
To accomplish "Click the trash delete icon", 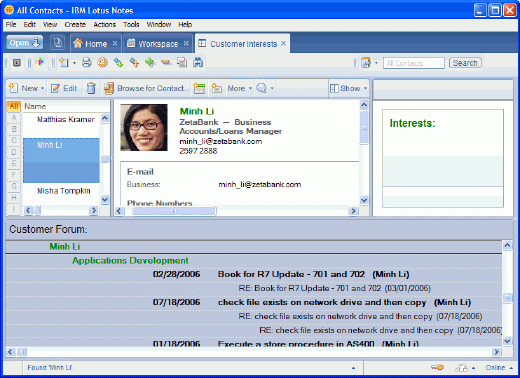I will click(x=91, y=88).
